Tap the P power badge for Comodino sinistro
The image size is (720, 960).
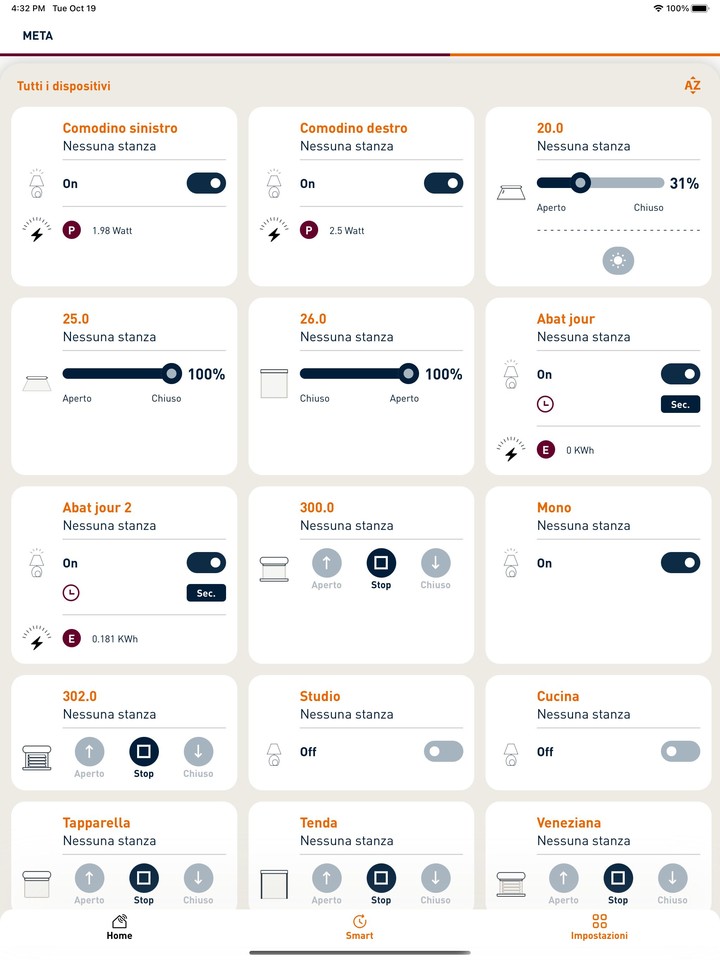(x=72, y=231)
